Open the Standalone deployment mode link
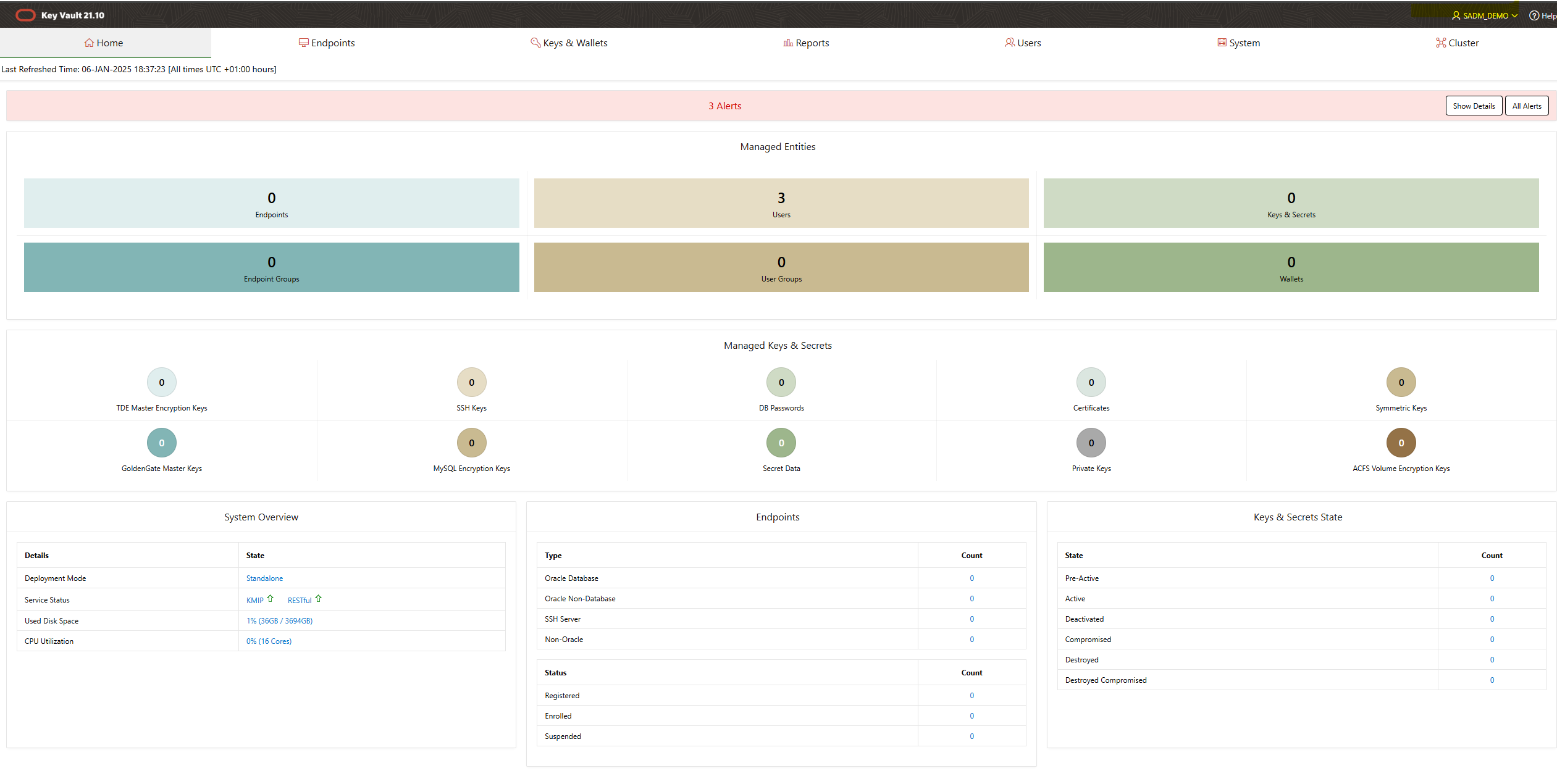The height and width of the screenshot is (784, 1557). pos(264,578)
